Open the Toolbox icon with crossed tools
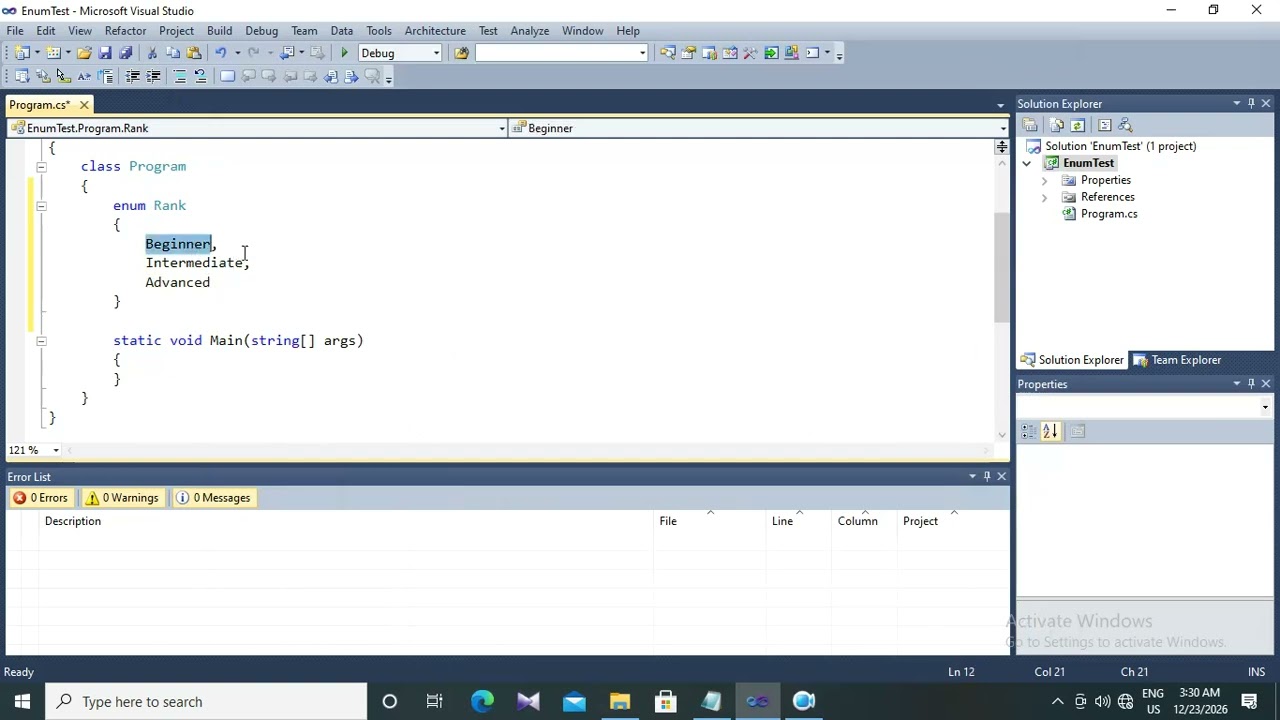The image size is (1280, 720). (751, 53)
